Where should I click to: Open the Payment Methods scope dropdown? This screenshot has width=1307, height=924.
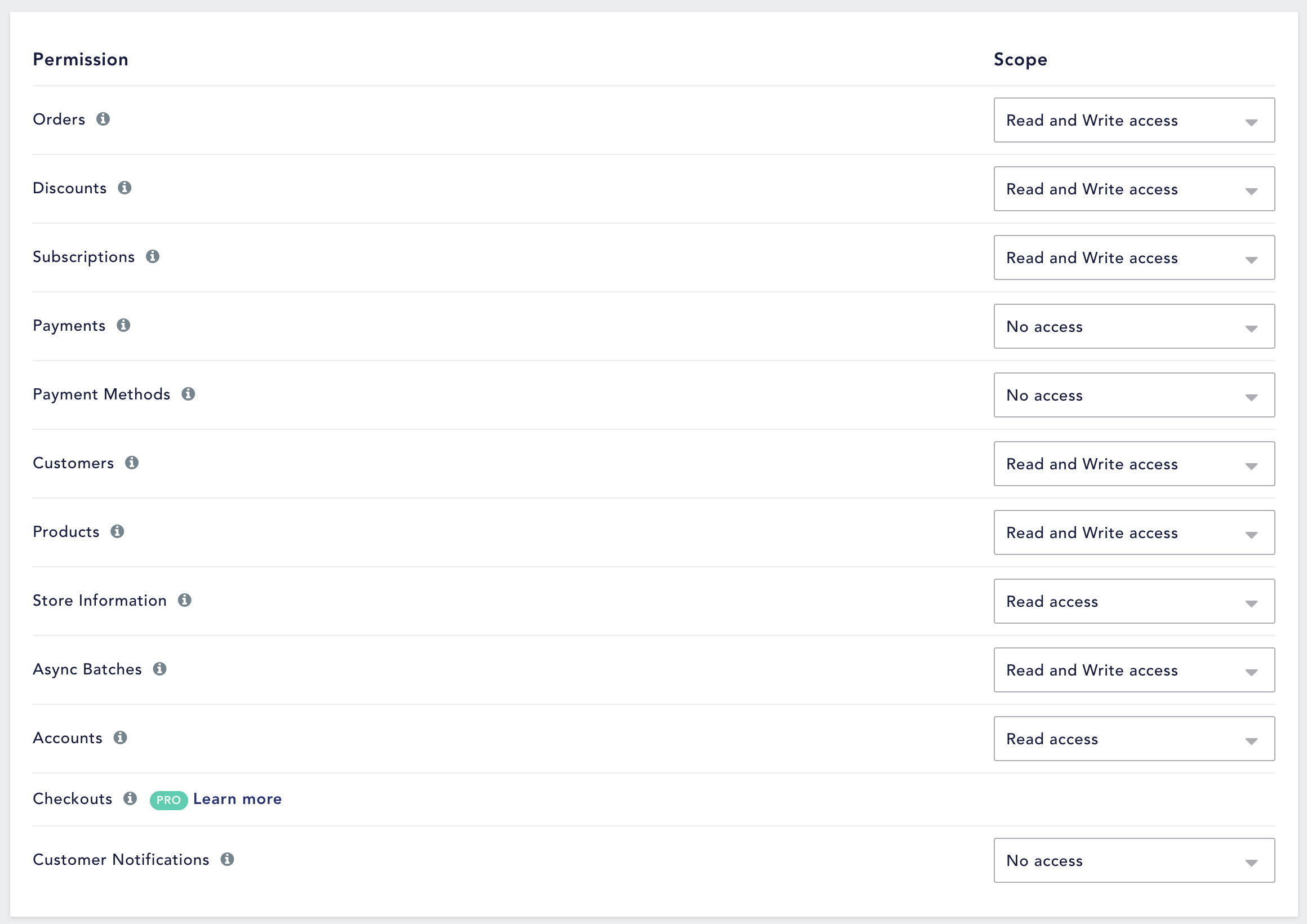[1134, 395]
